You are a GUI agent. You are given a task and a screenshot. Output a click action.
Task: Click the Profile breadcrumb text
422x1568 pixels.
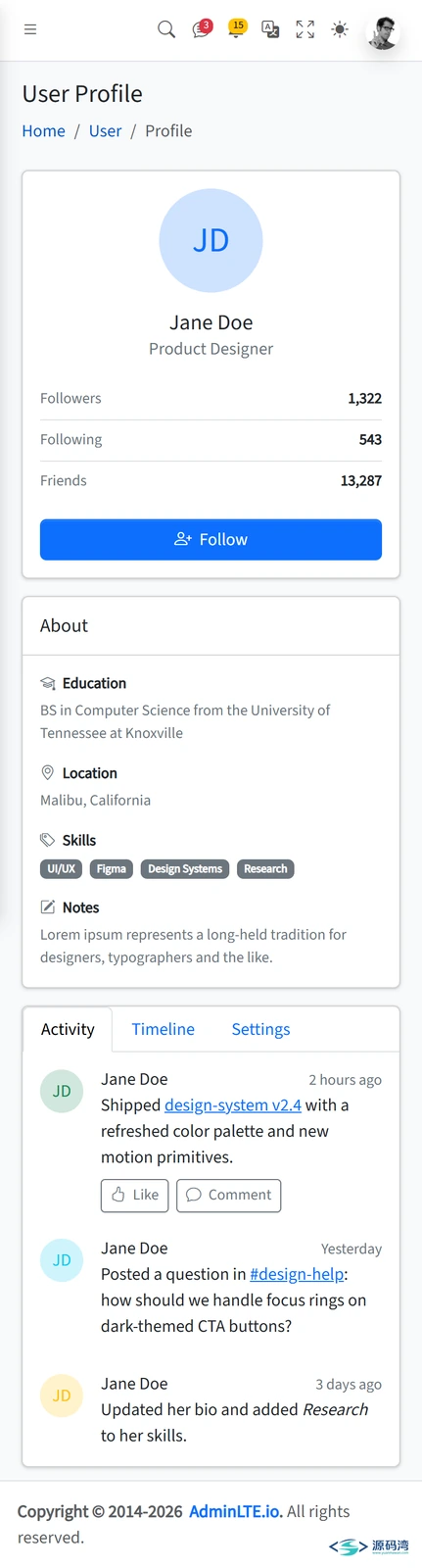168,131
